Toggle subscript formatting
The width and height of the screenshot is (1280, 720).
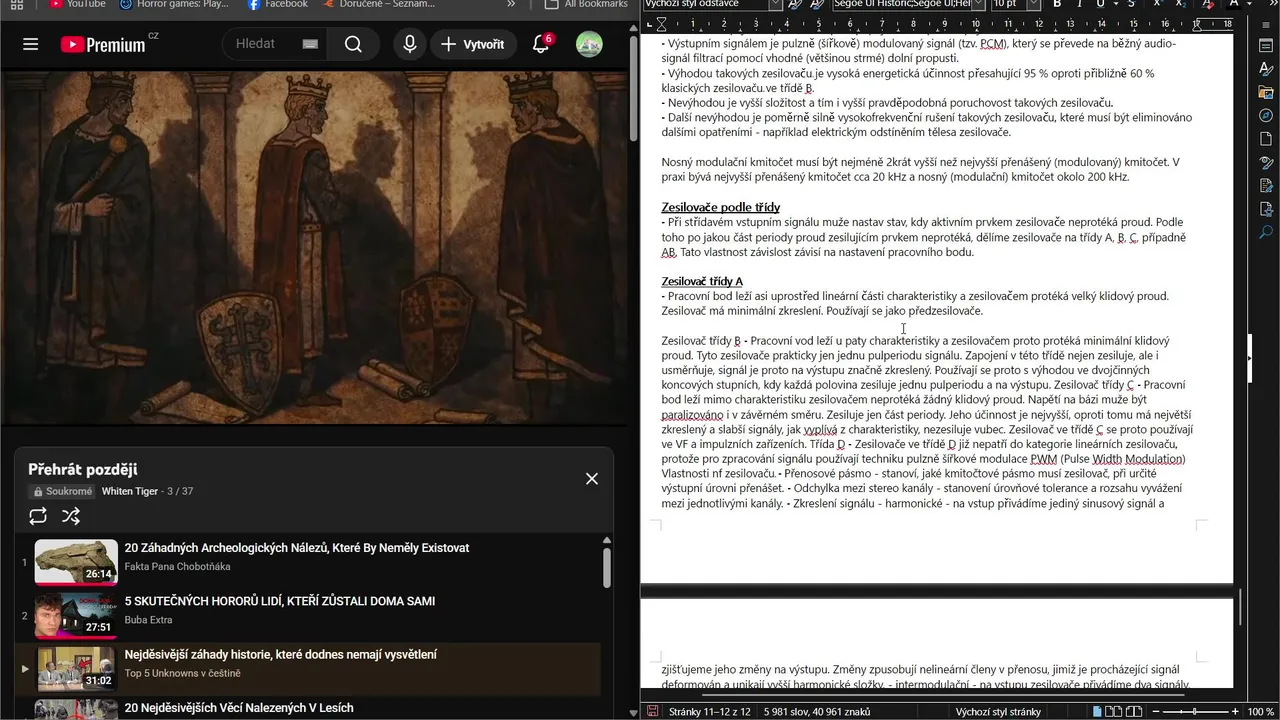(x=1181, y=4)
